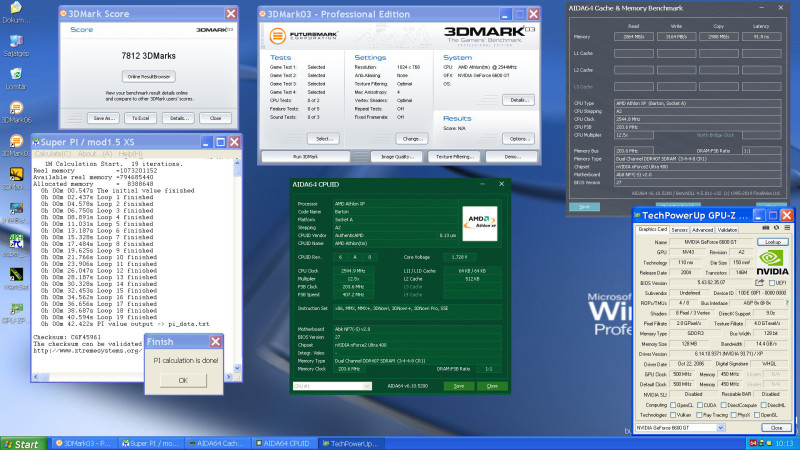The image size is (800, 450).
Task: Open the 3DMark06 desktop shortcut
Action: 16,112
